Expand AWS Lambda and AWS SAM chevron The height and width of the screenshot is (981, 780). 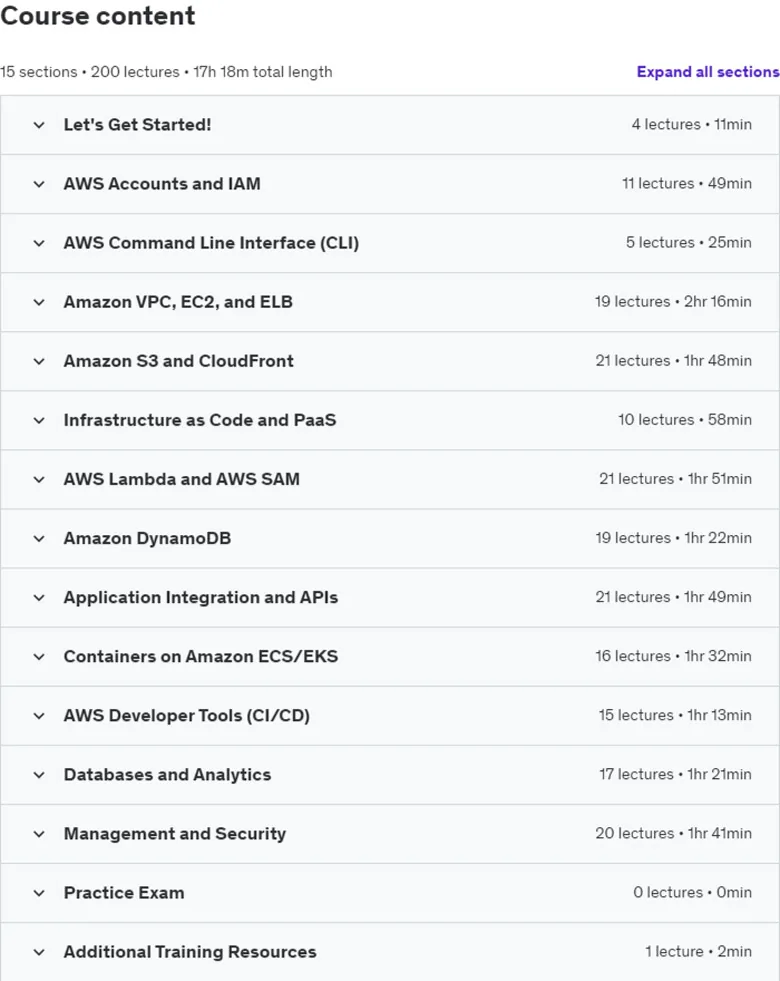39,480
